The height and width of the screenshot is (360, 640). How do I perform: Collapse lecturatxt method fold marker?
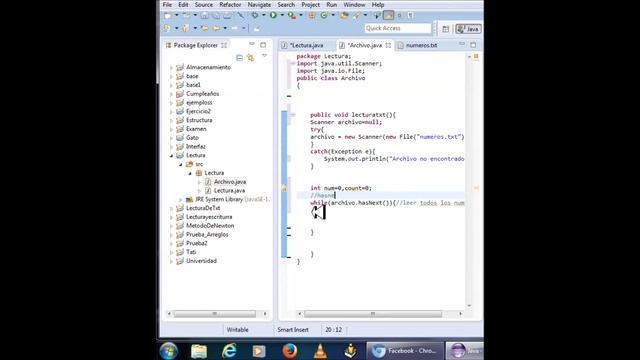[293, 115]
